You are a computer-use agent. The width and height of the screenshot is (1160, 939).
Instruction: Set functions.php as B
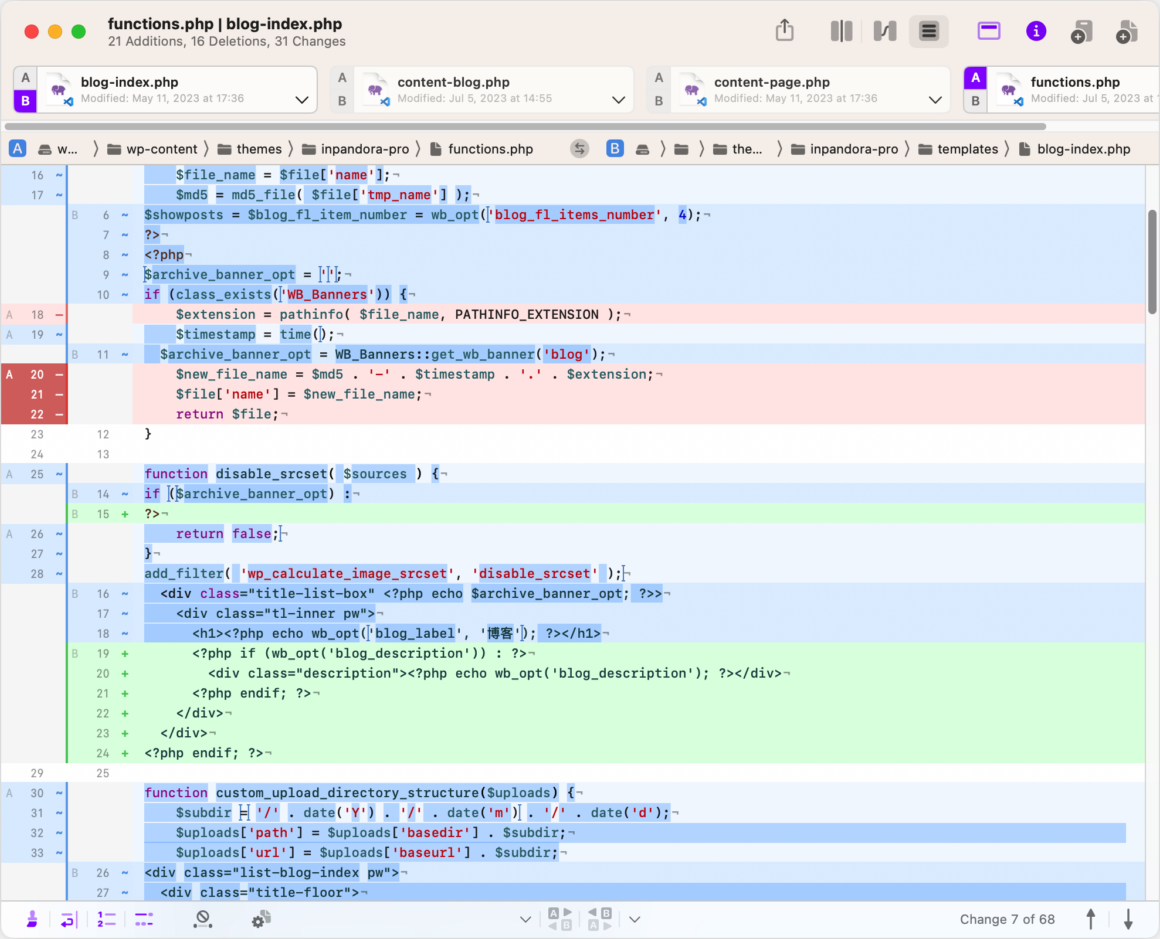click(975, 101)
